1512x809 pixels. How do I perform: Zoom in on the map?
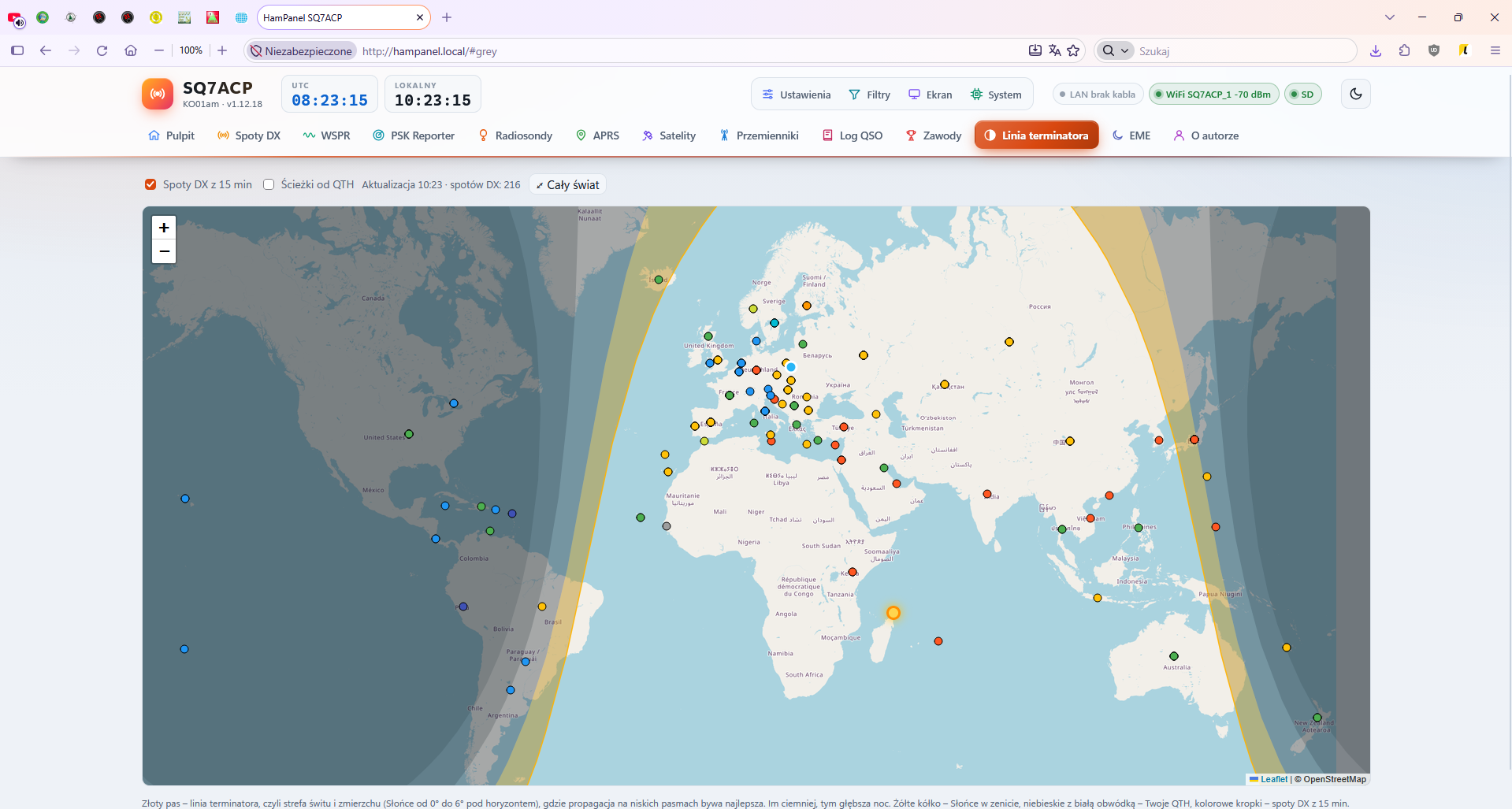164,228
